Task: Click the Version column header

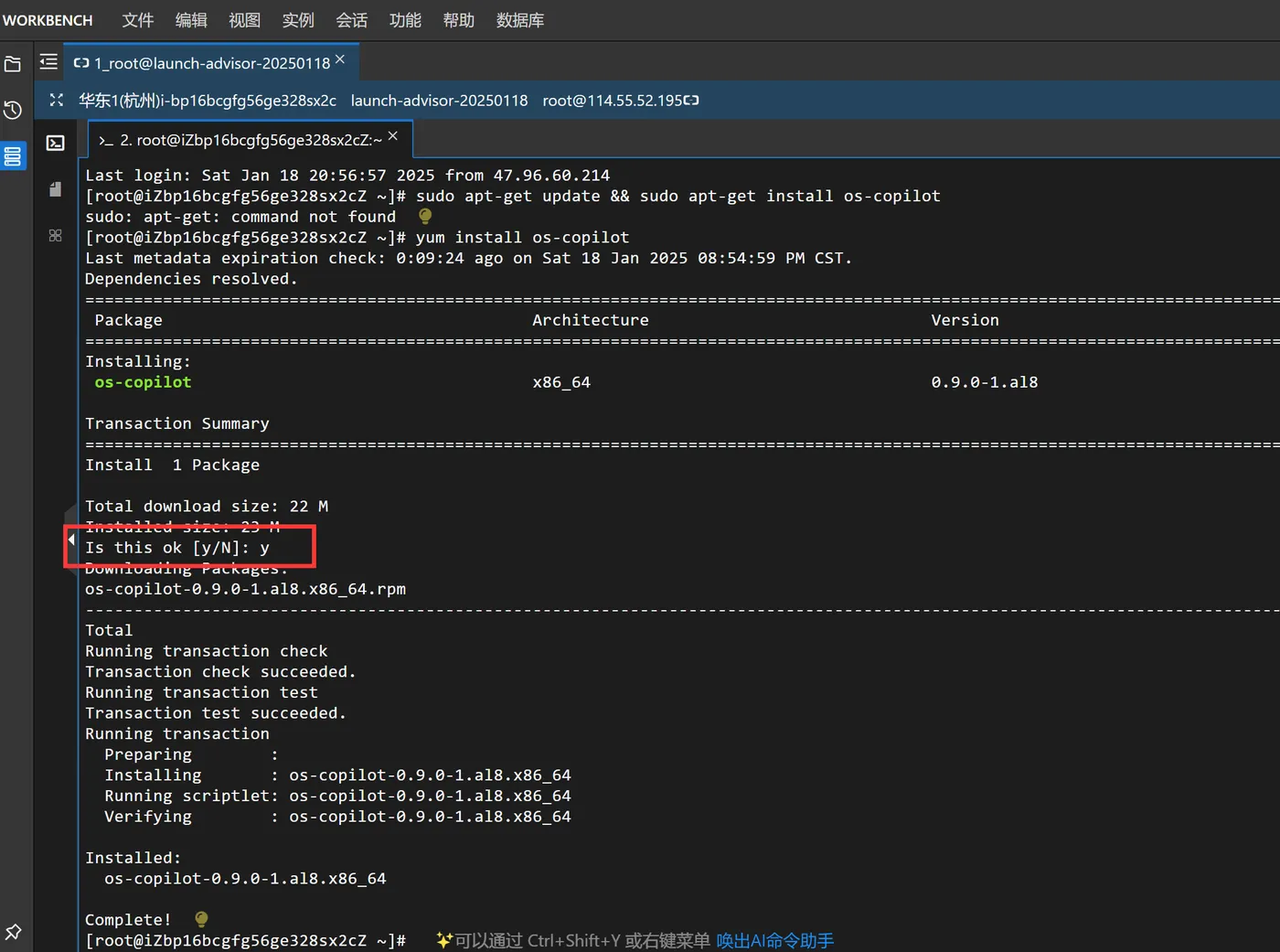Action: pos(965,320)
